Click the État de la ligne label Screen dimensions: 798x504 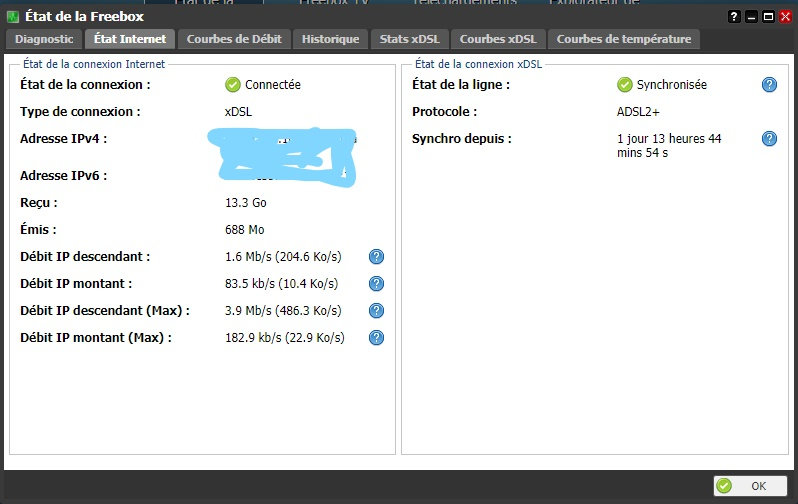461,85
